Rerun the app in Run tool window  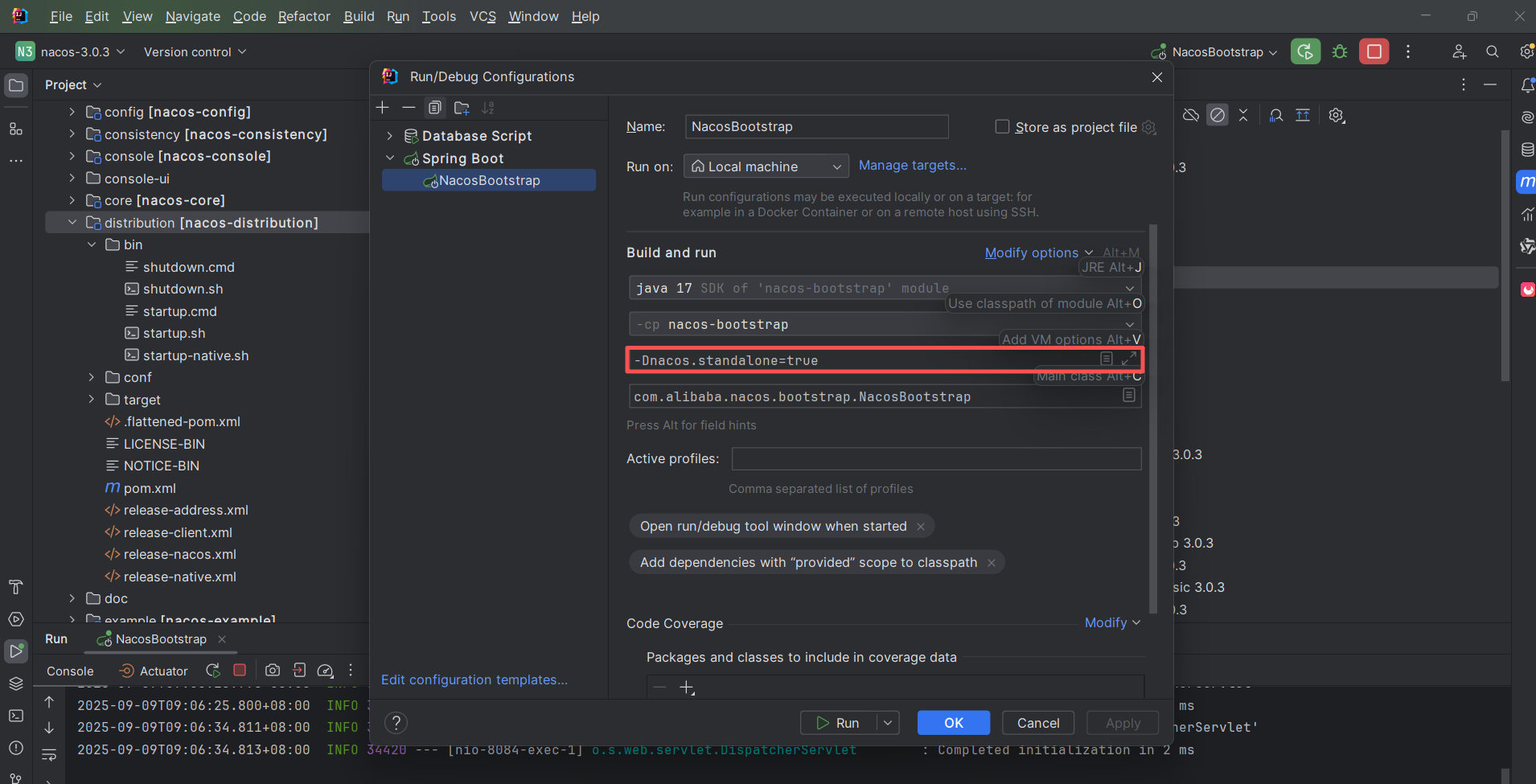(x=213, y=671)
